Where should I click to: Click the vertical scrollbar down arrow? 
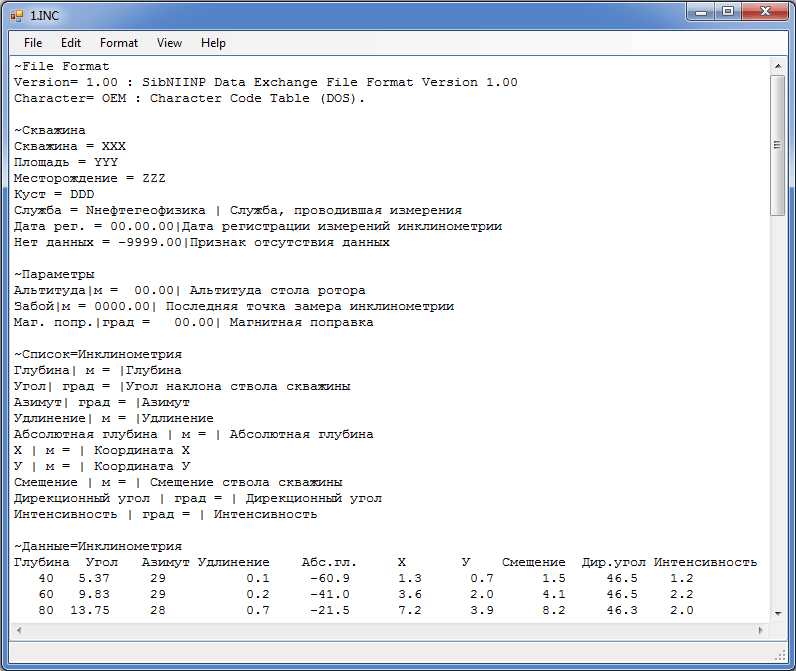click(777, 612)
